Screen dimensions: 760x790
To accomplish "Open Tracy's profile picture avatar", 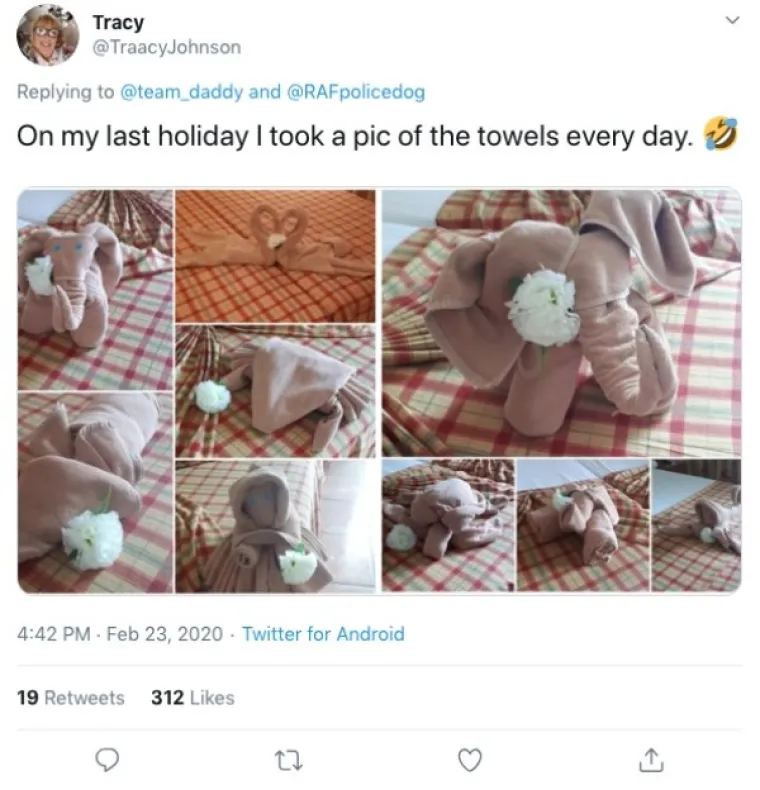I will (47, 34).
